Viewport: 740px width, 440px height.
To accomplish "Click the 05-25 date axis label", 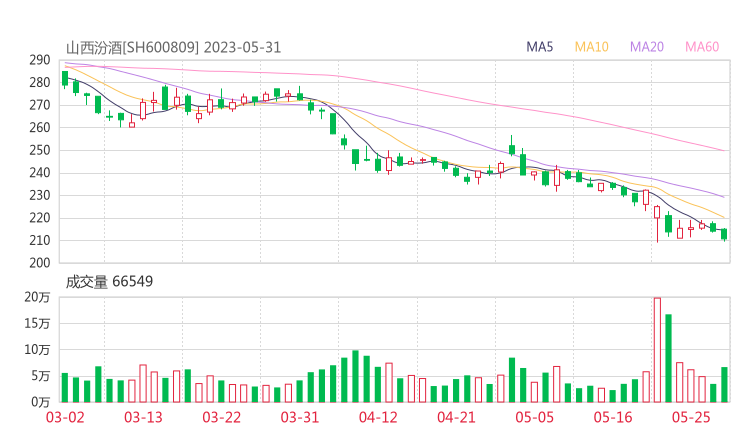I will tap(691, 417).
